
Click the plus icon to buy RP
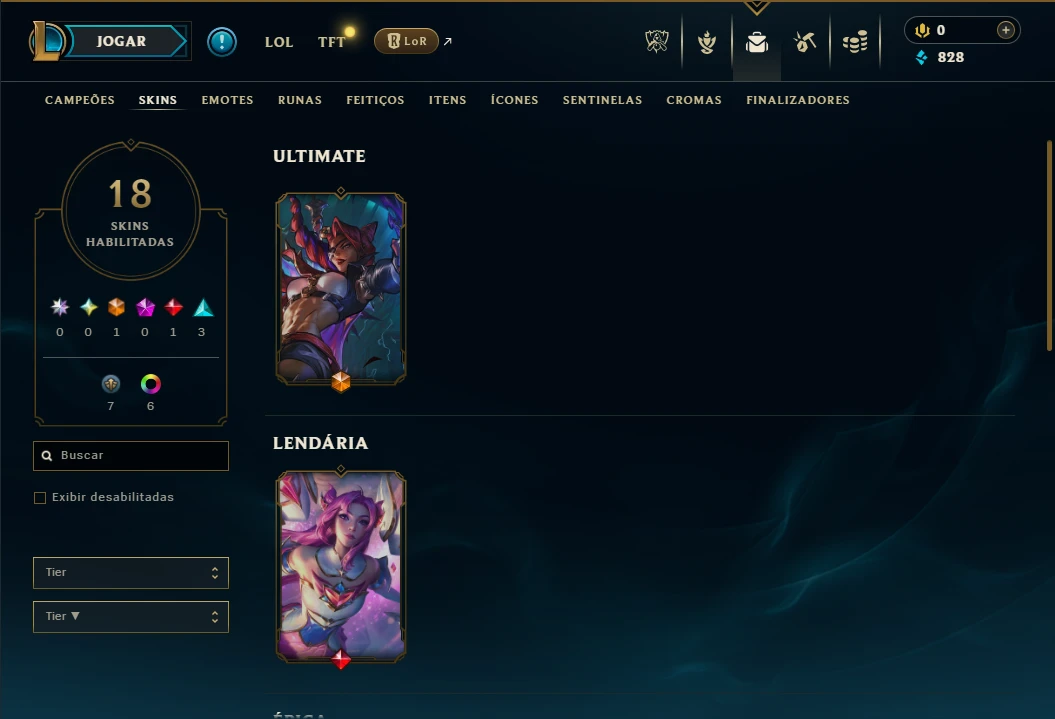tap(1005, 30)
